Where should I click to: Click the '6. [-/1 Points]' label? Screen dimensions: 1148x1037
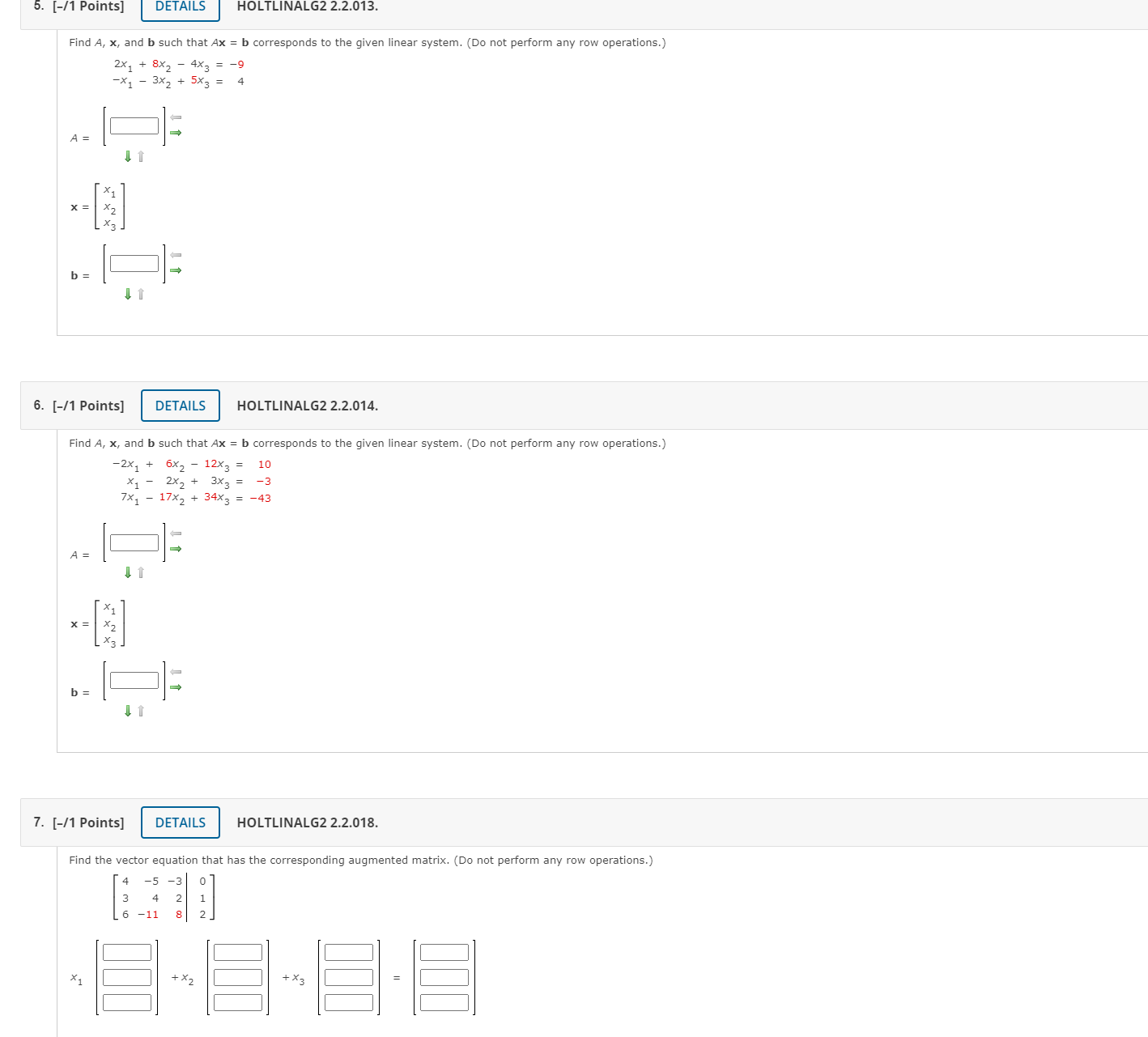point(79,406)
